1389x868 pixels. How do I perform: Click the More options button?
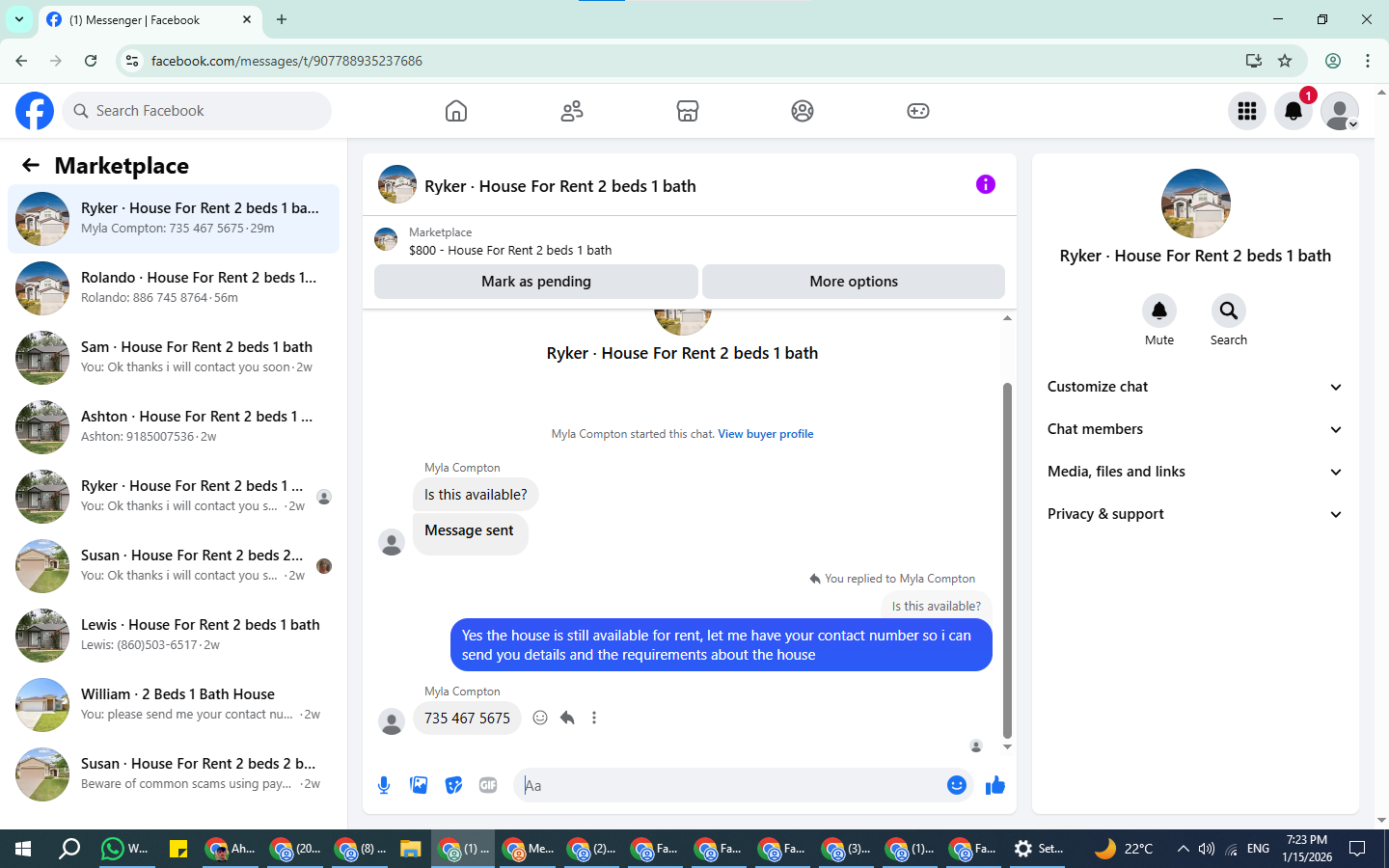pos(854,282)
